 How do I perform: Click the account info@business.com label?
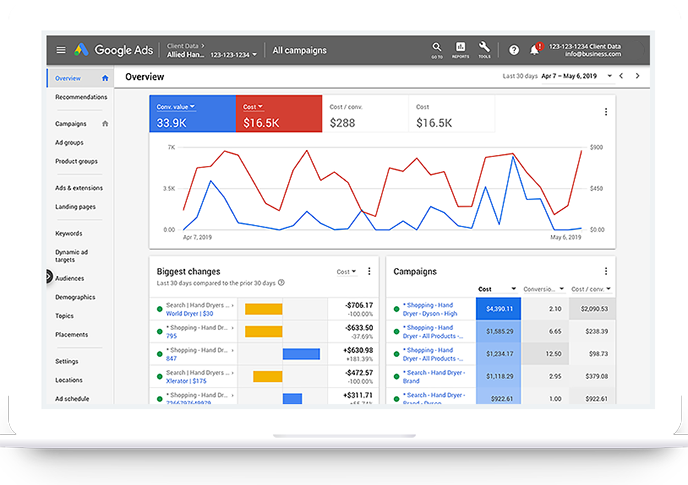[x=593, y=54]
